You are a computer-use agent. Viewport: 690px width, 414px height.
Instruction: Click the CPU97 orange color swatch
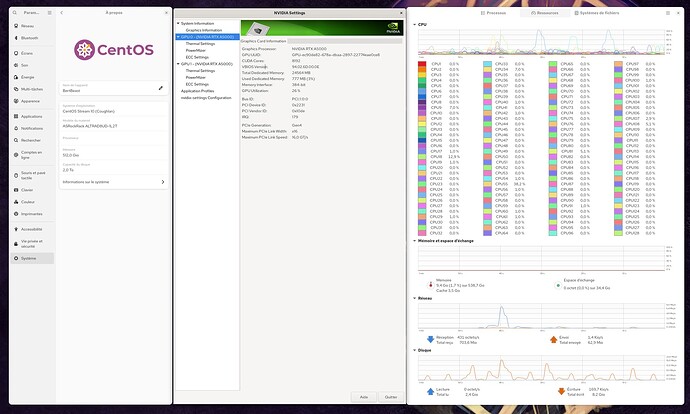[618, 64]
